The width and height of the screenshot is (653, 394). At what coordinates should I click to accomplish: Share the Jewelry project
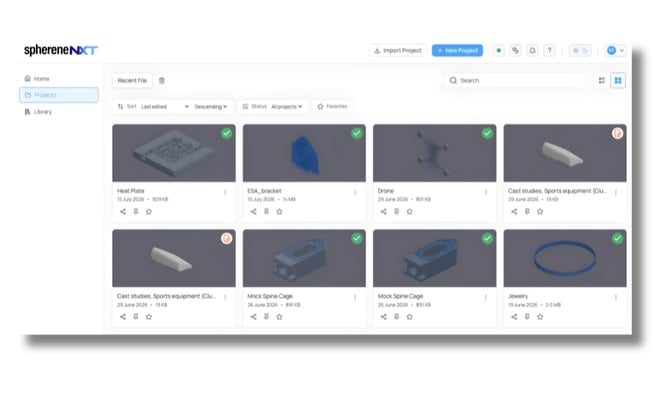[x=514, y=317]
